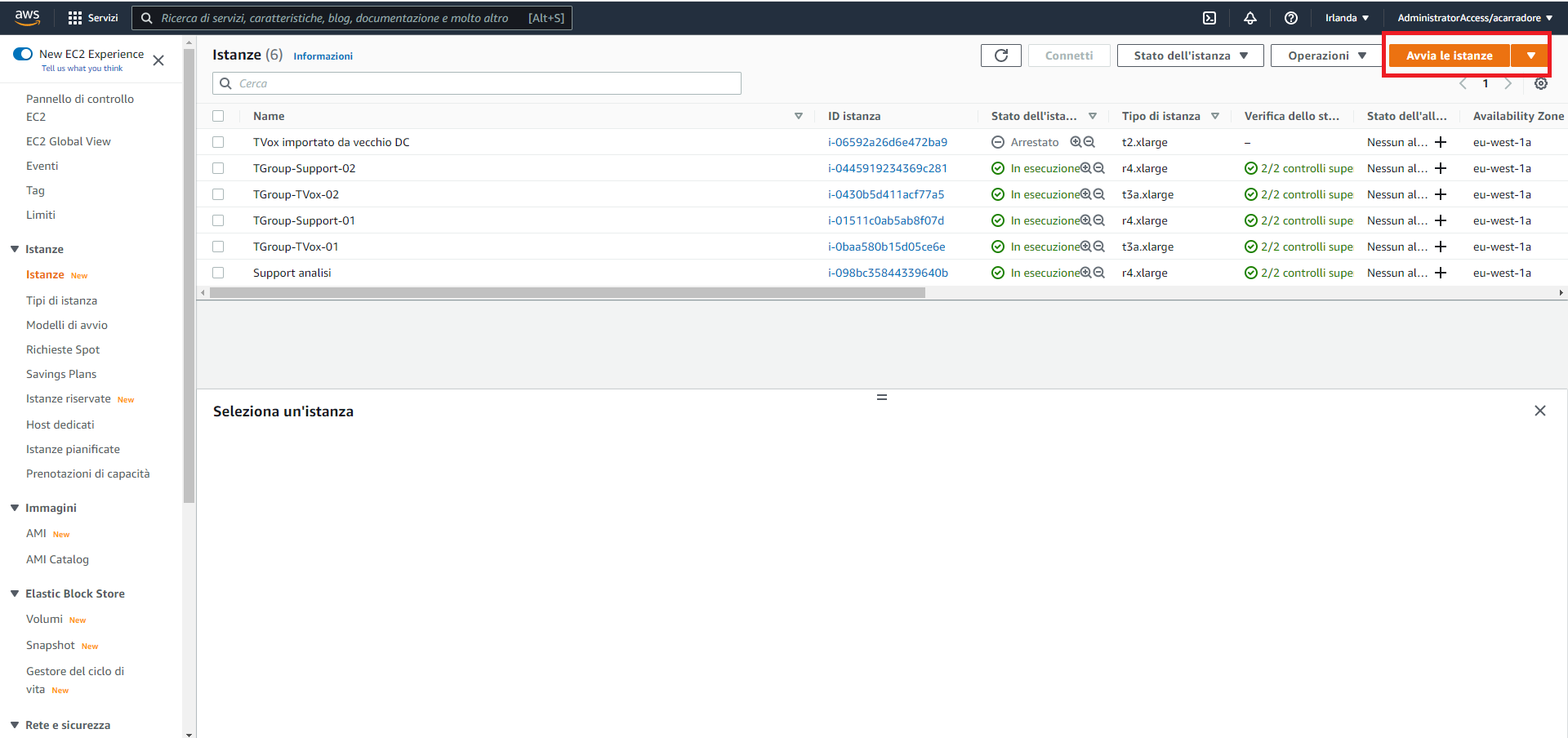Toggle the New EC2 Experience switch

[23, 54]
